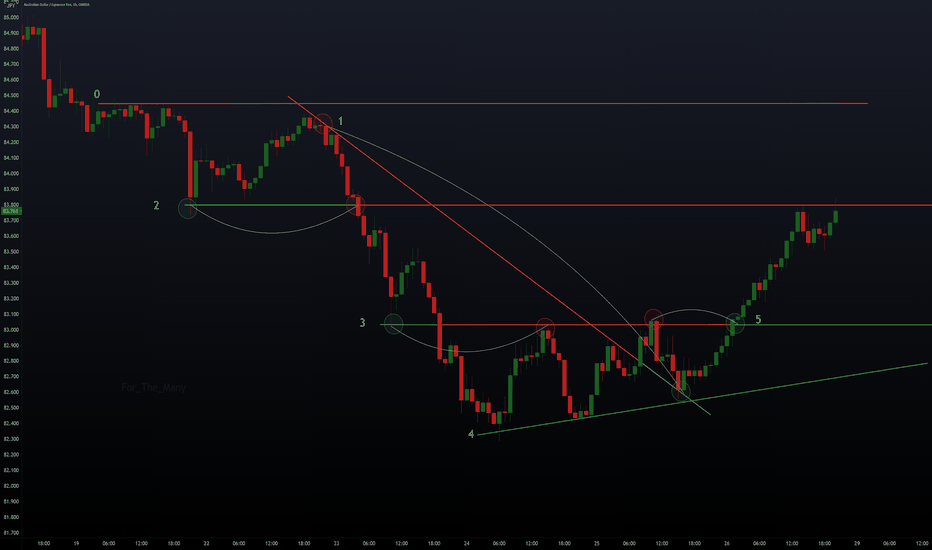Click the 85.000 price axis label
Viewport: 932px width, 550px height.
11,17
